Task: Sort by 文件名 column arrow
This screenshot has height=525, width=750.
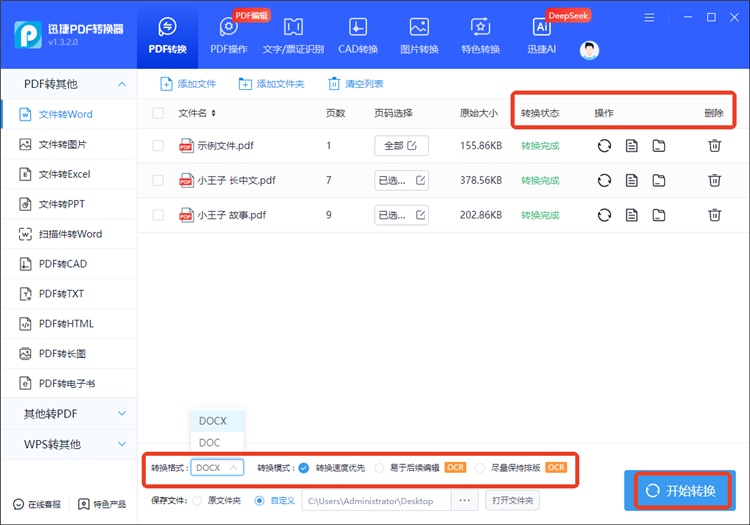Action: tap(213, 113)
